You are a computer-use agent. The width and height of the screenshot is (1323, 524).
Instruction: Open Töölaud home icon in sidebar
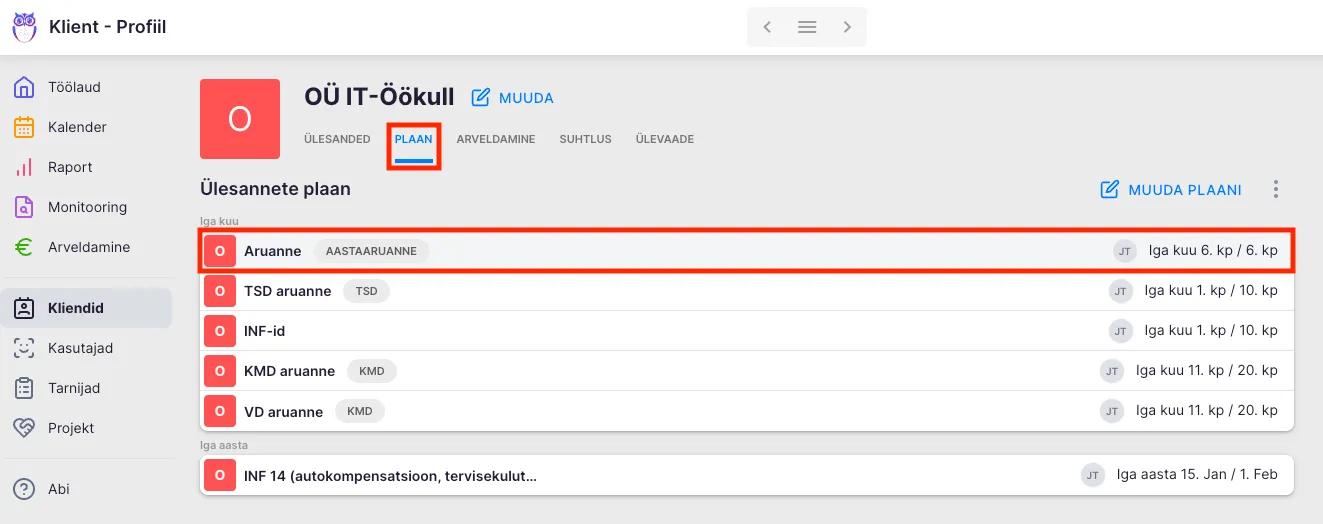[x=24, y=87]
